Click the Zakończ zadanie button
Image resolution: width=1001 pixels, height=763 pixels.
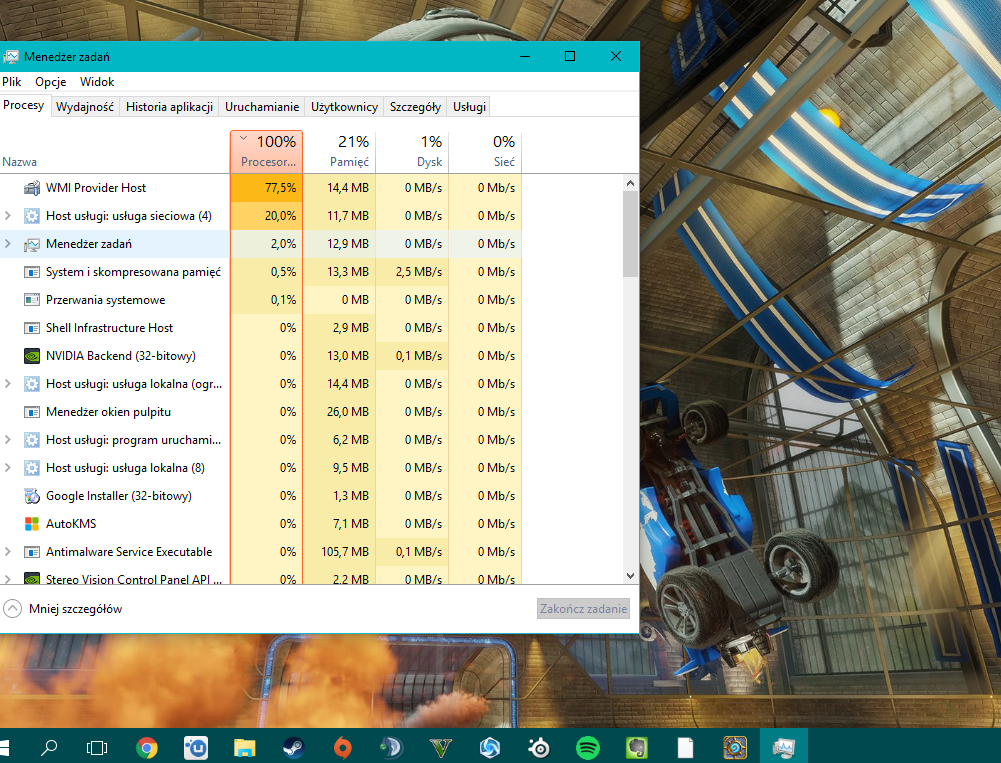583,608
